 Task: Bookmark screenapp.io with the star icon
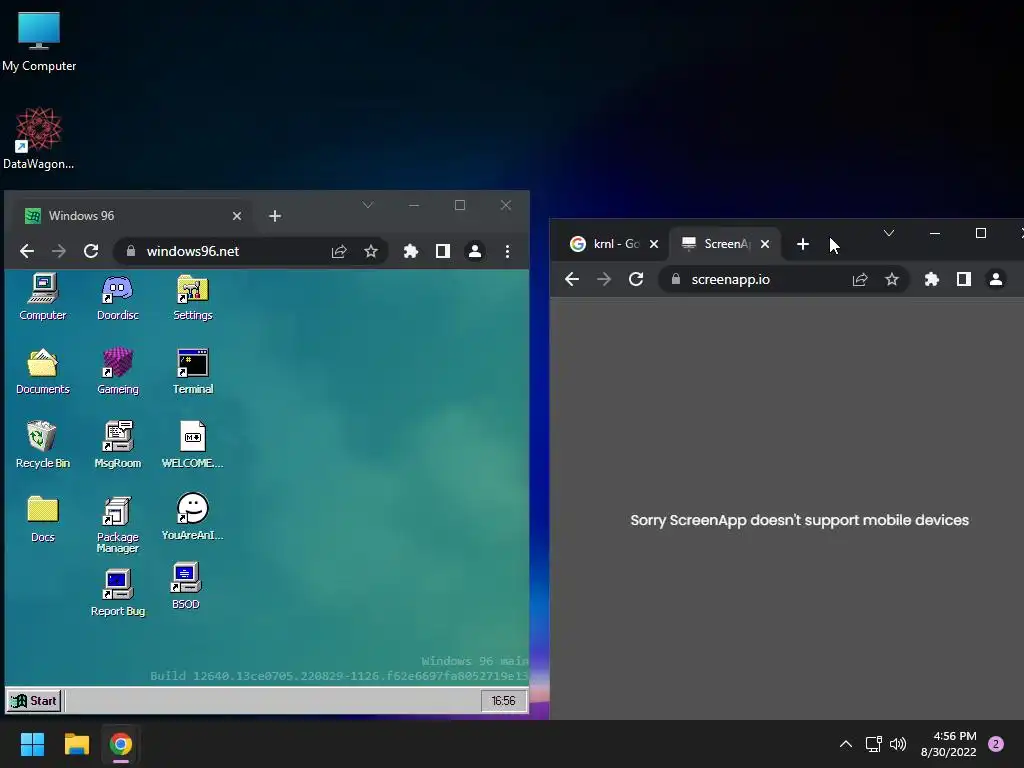(x=892, y=280)
